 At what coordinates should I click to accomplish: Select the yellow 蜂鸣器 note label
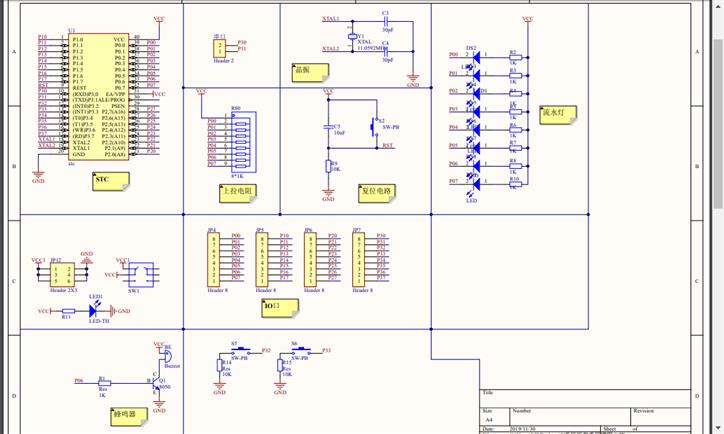tap(130, 414)
